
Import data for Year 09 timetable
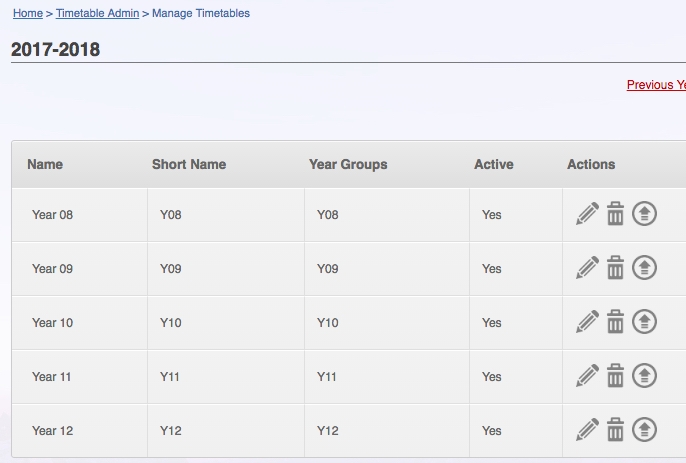tap(644, 267)
